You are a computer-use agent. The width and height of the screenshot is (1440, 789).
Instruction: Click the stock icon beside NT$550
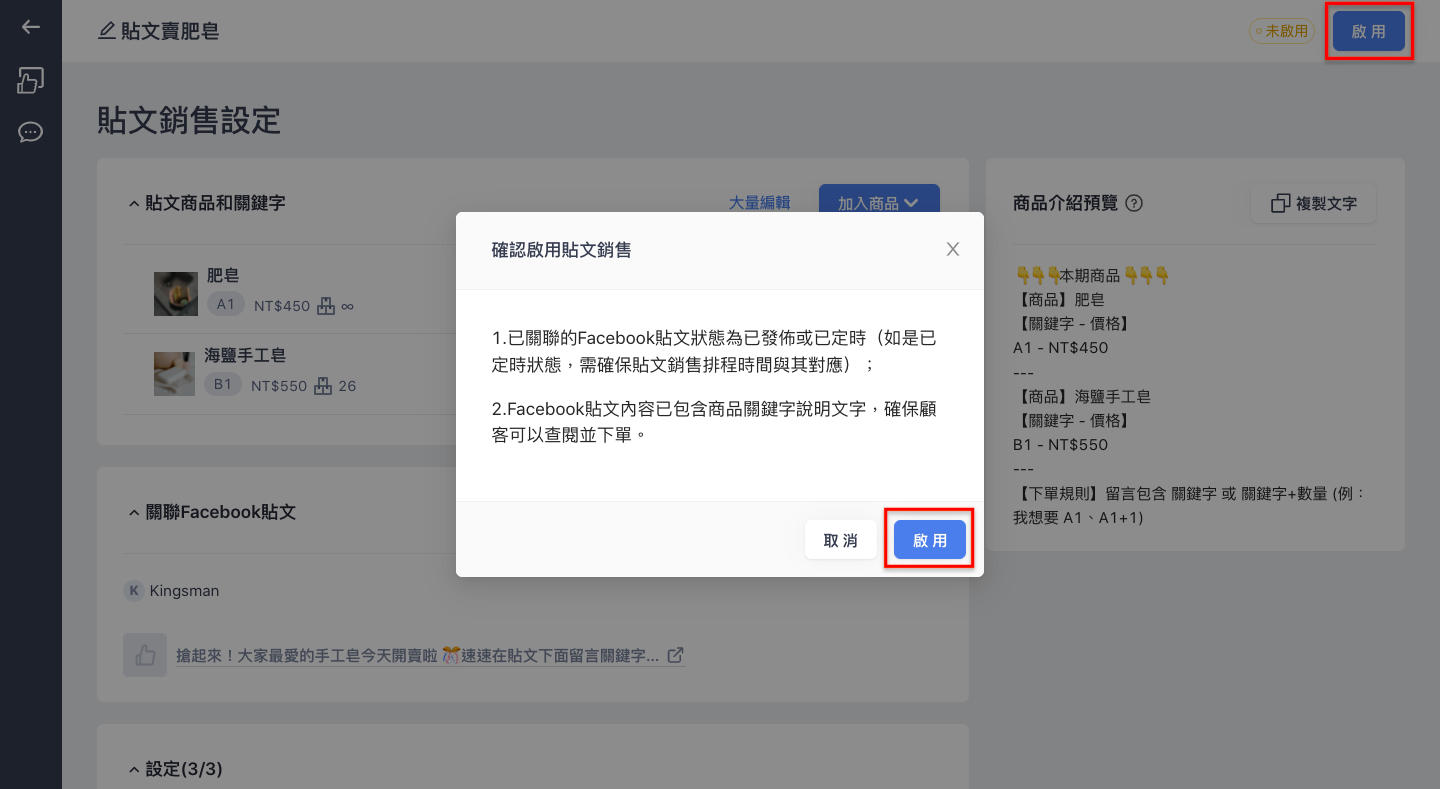[x=322, y=385]
